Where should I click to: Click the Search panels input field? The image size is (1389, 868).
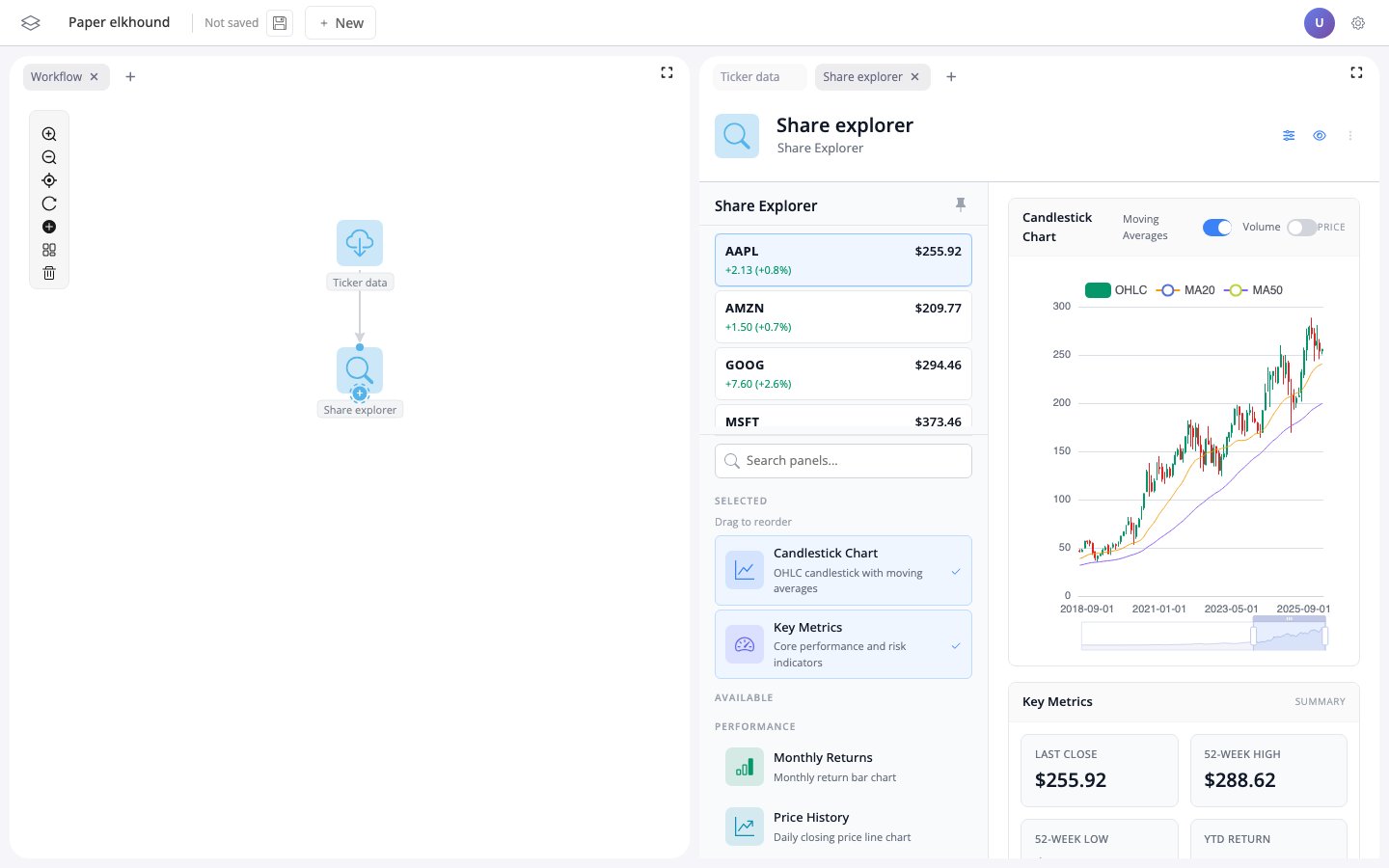pyautogui.click(x=843, y=460)
